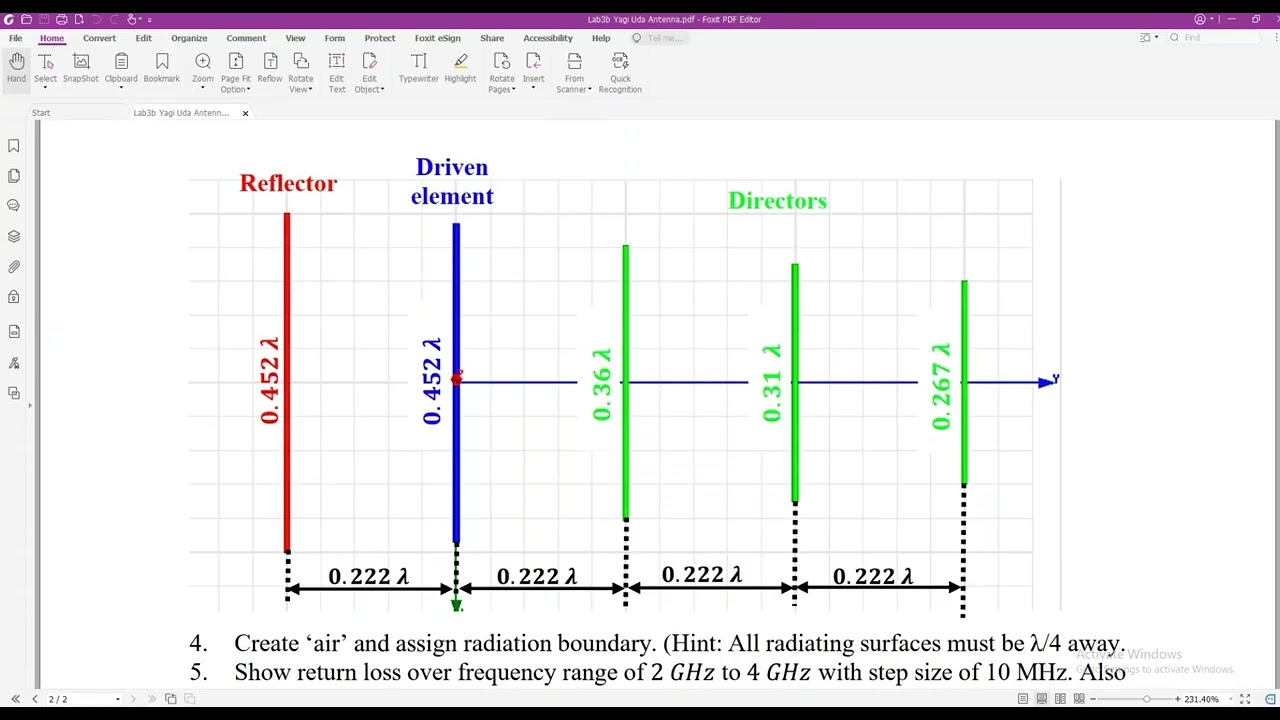Start Edit Text mode
The height and width of the screenshot is (720, 1280).
point(337,73)
